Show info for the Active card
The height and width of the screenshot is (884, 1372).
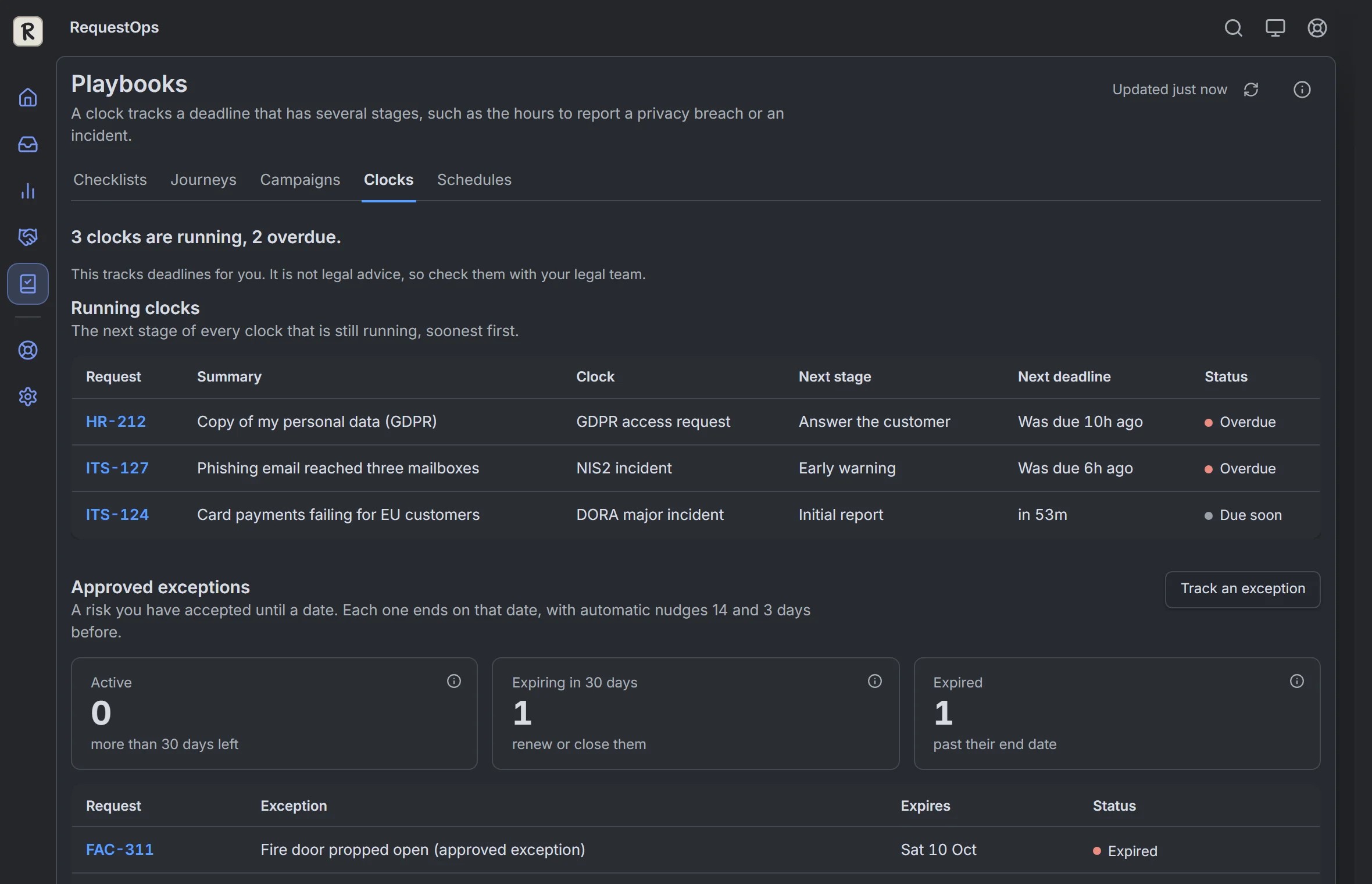[x=454, y=681]
